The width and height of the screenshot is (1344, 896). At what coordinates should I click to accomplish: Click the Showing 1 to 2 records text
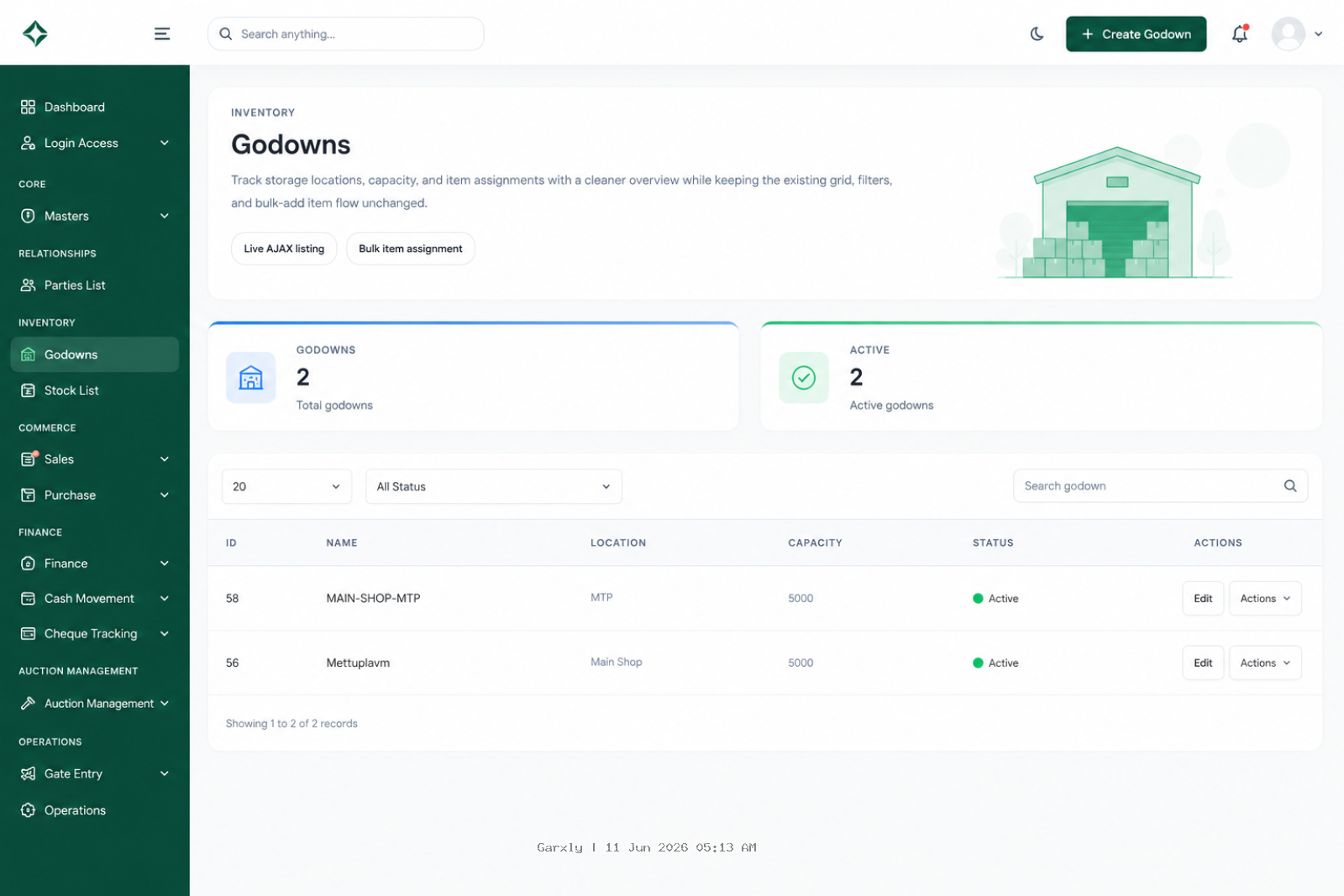point(291,723)
